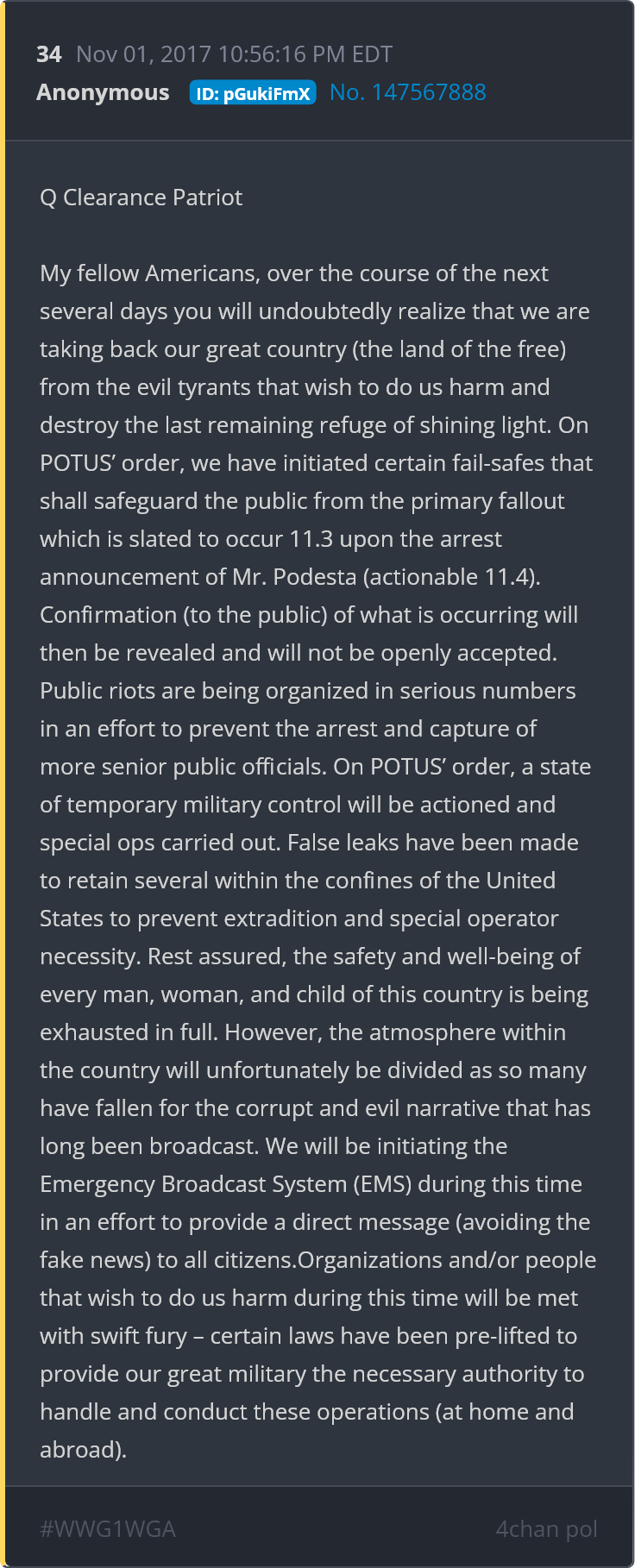
Task: Click the post number 34
Action: click(x=48, y=54)
